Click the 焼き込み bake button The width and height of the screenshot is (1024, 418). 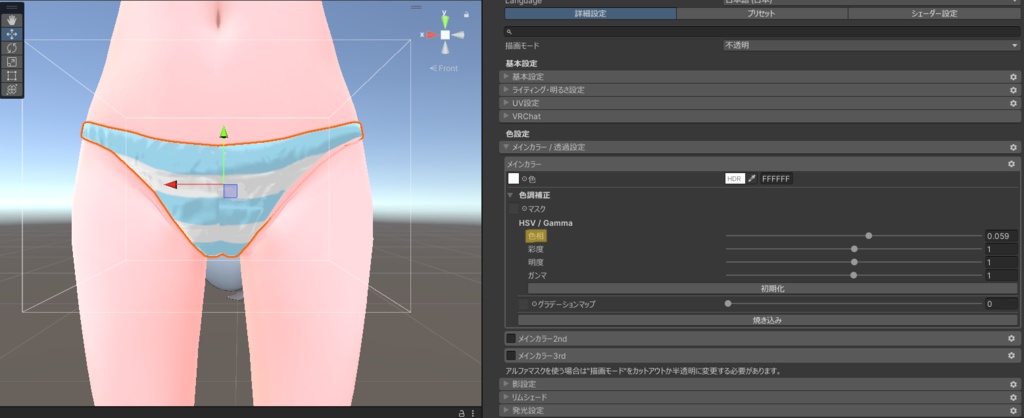pyautogui.click(x=767, y=321)
